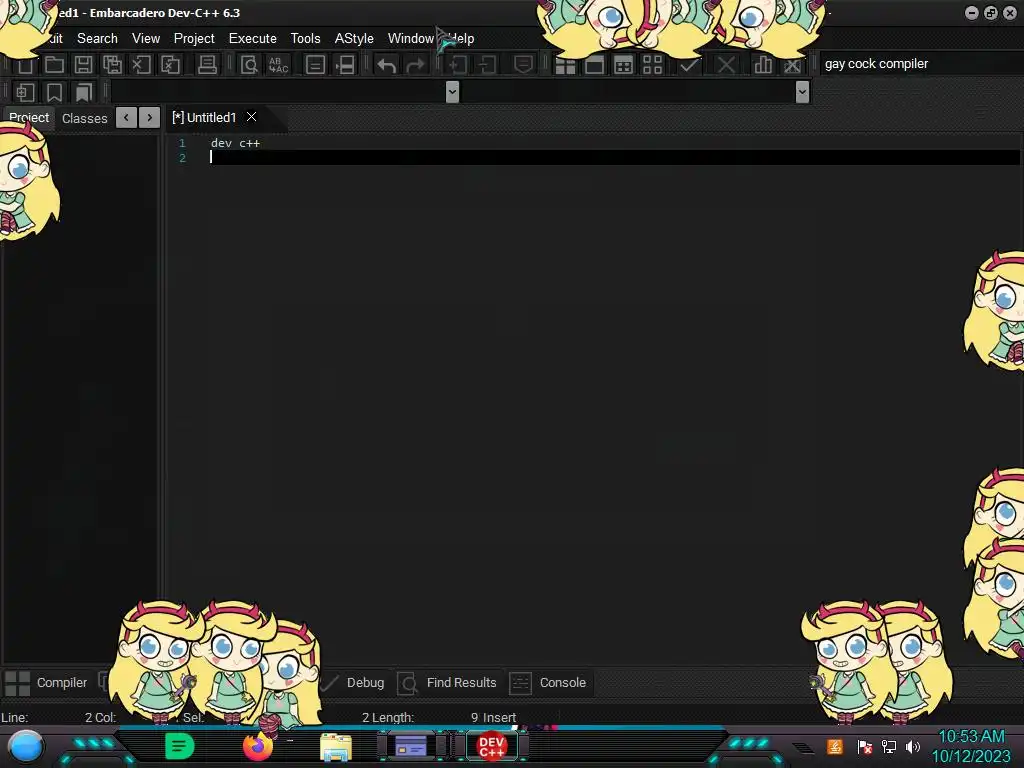Open the Project menu

[x=194, y=39]
